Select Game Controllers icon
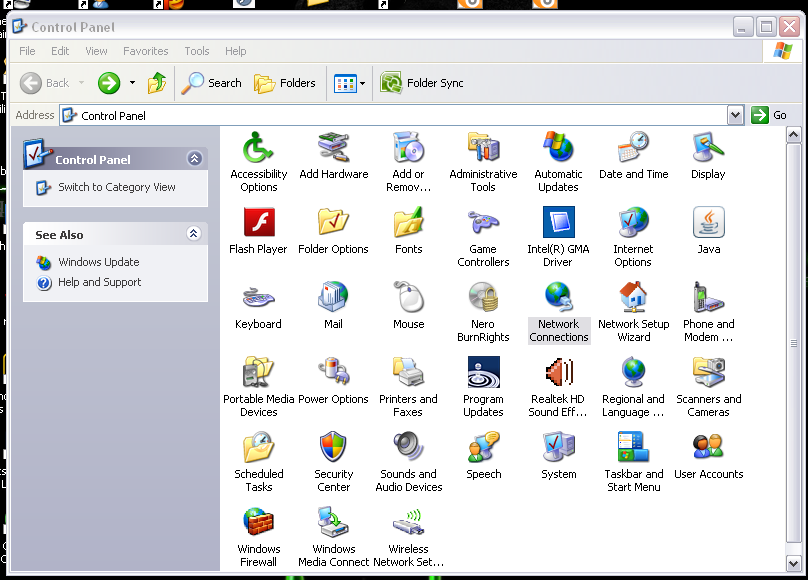The image size is (808, 580). click(x=483, y=222)
